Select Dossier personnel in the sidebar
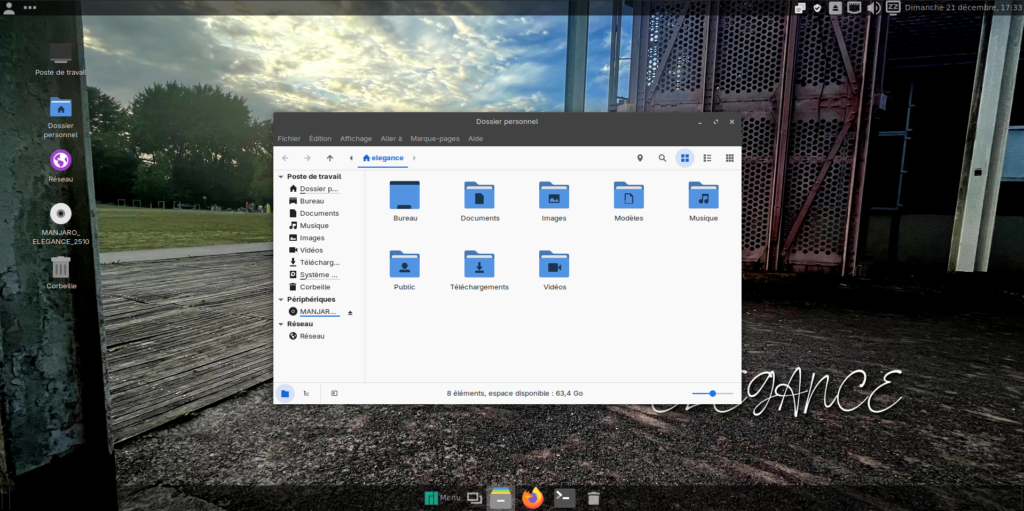 pos(319,189)
